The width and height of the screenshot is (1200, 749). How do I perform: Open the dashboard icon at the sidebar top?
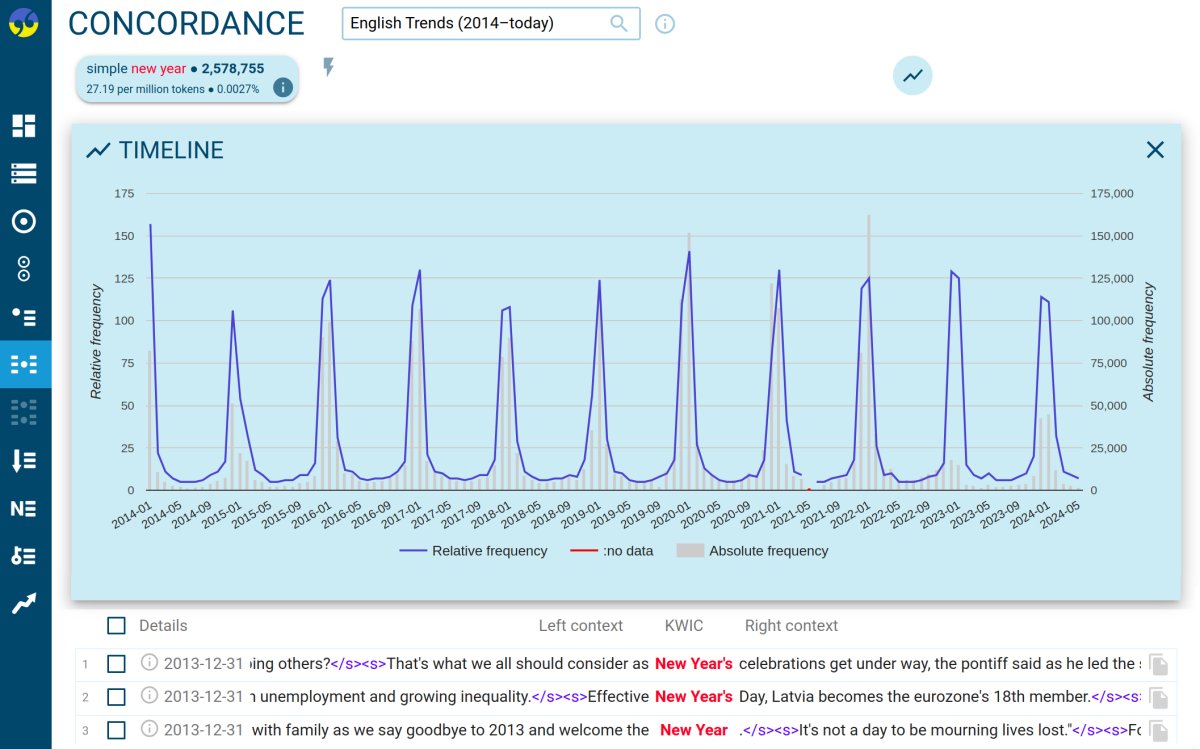point(25,126)
